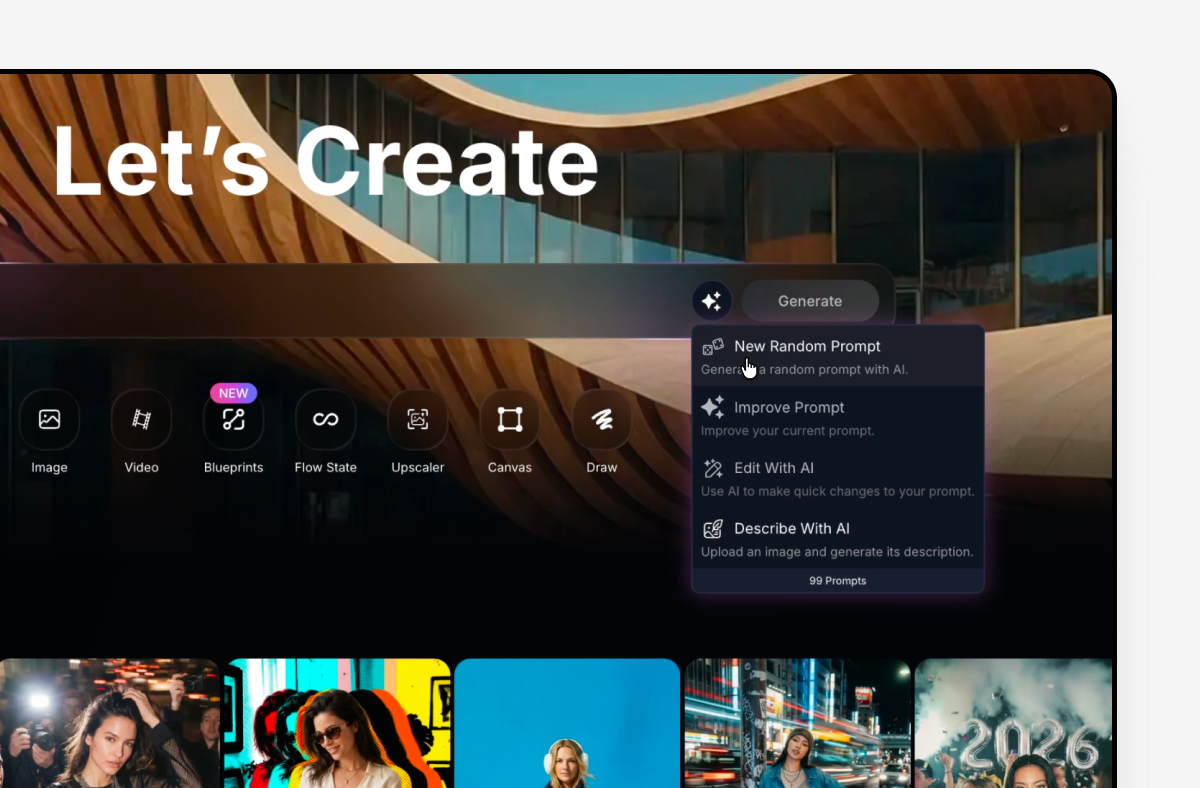Viewport: 1200px width, 788px height.
Task: Open the Upscaler tool
Action: click(x=418, y=419)
